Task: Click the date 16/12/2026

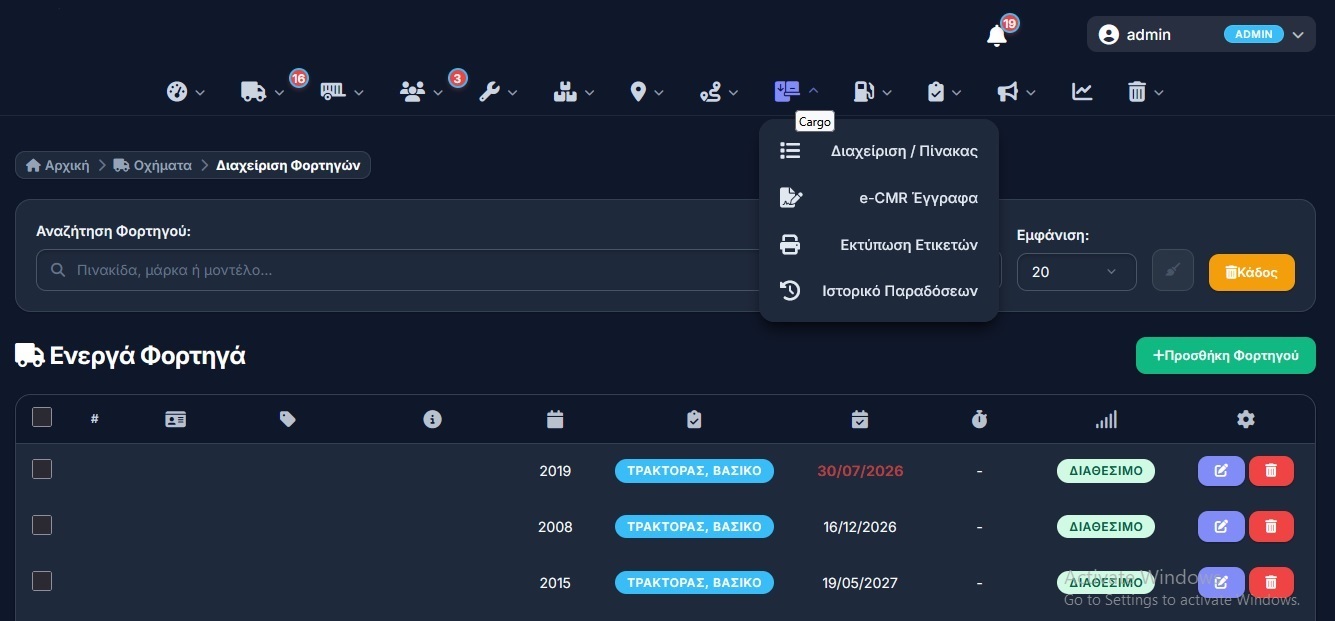Action: click(860, 527)
